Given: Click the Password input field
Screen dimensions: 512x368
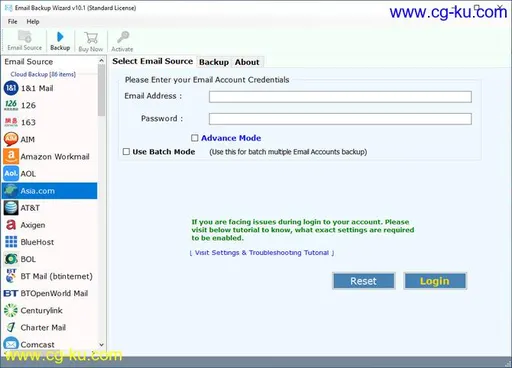Looking at the screenshot, I should click(340, 119).
